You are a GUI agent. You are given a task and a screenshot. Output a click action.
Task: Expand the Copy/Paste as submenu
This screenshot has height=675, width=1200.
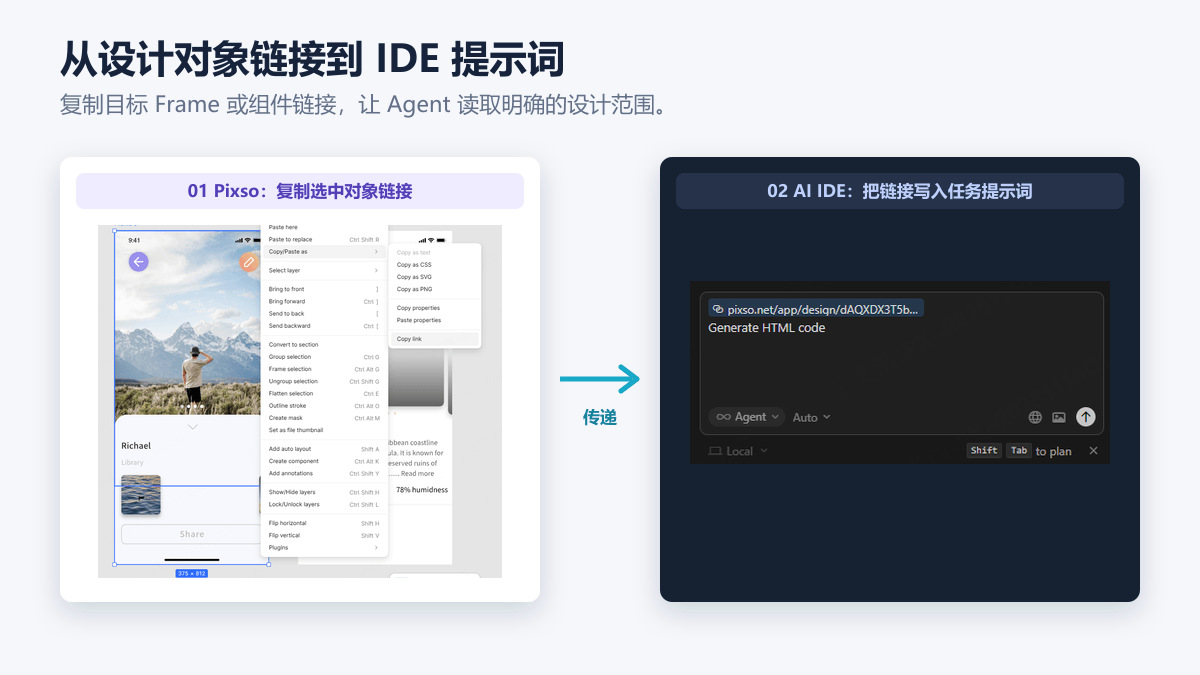(324, 252)
